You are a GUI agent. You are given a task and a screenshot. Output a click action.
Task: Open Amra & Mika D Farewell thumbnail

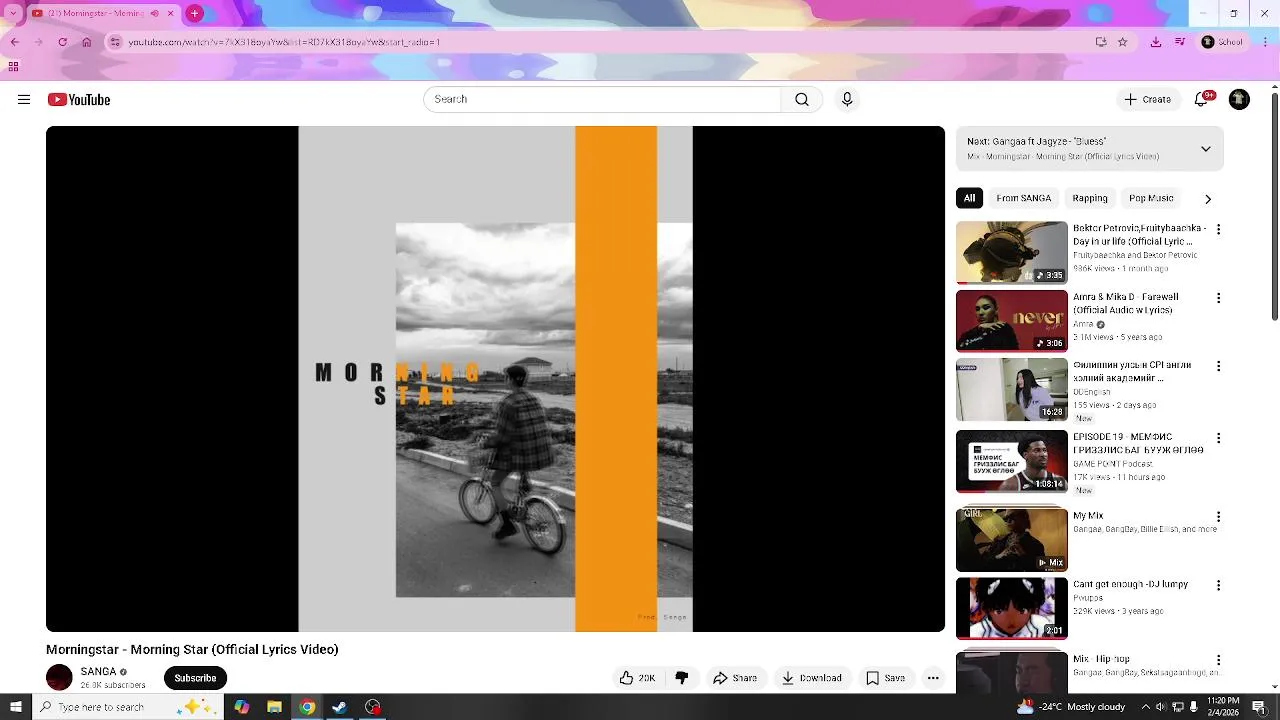click(x=1011, y=320)
